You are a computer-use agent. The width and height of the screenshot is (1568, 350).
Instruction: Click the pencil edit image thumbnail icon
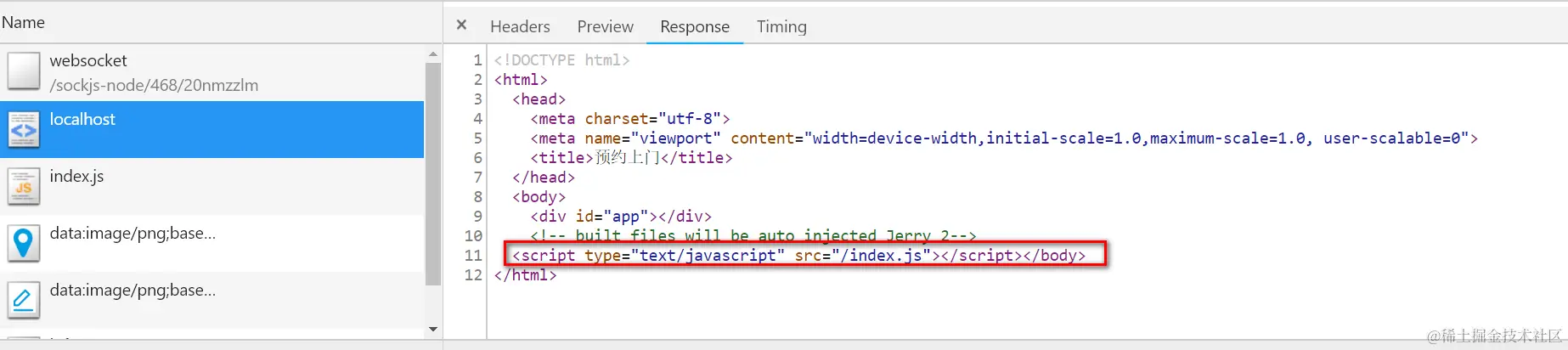pos(24,300)
